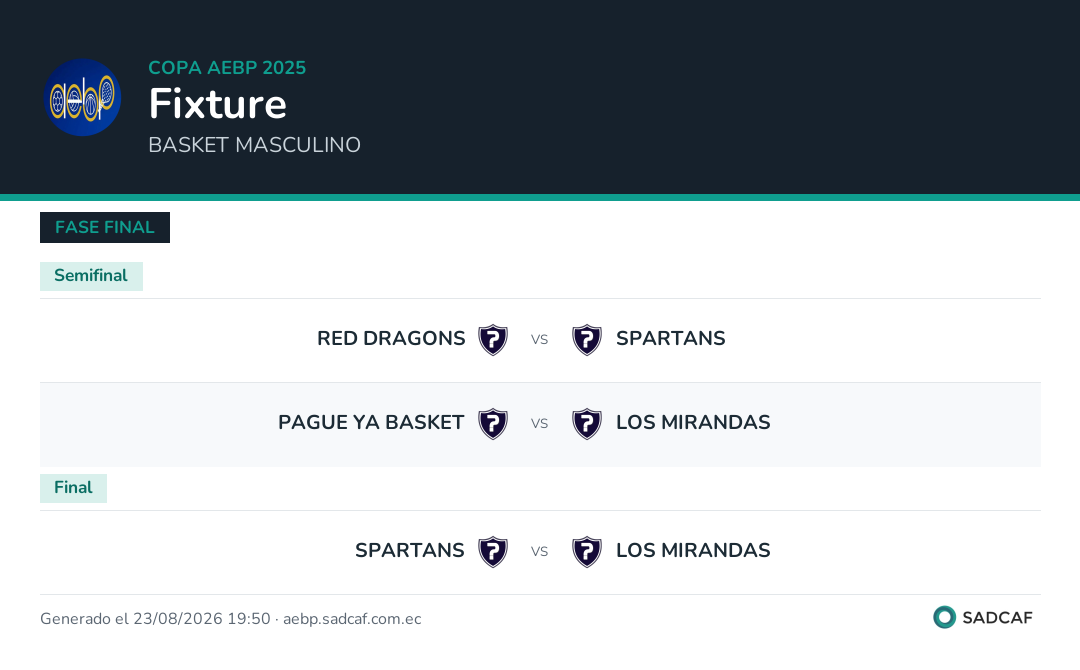
Task: Open RED DRAGONS team name
Action: (391, 339)
